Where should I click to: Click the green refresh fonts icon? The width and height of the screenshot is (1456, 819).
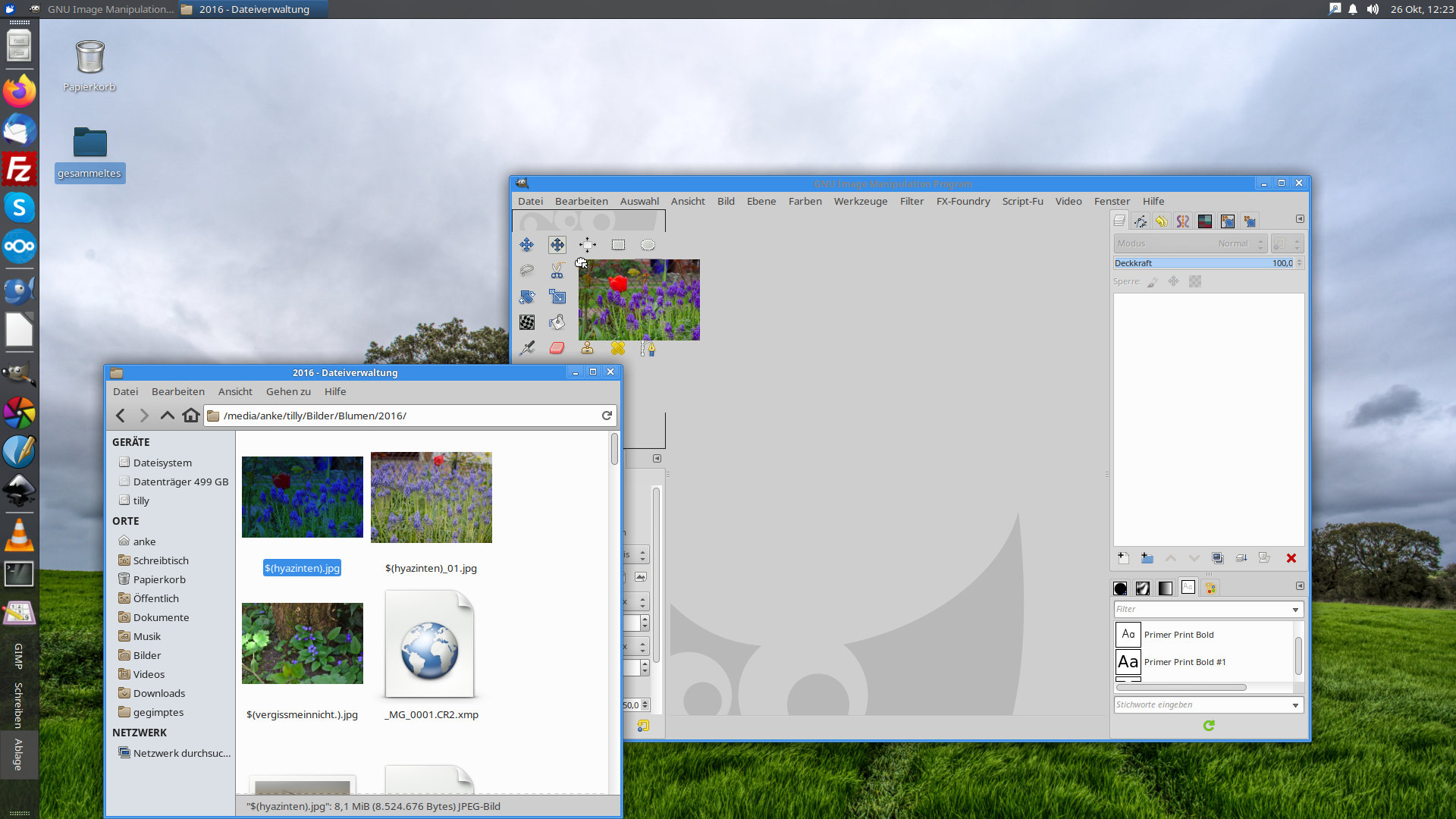pos(1209,726)
